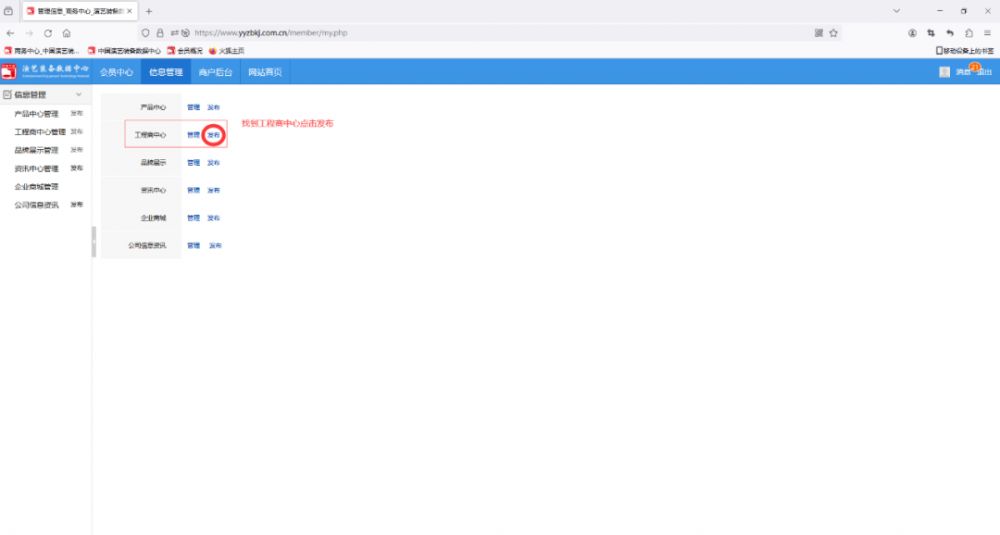This screenshot has height=535, width=1000.
Task: Click the browser reload icon
Action: (47, 33)
